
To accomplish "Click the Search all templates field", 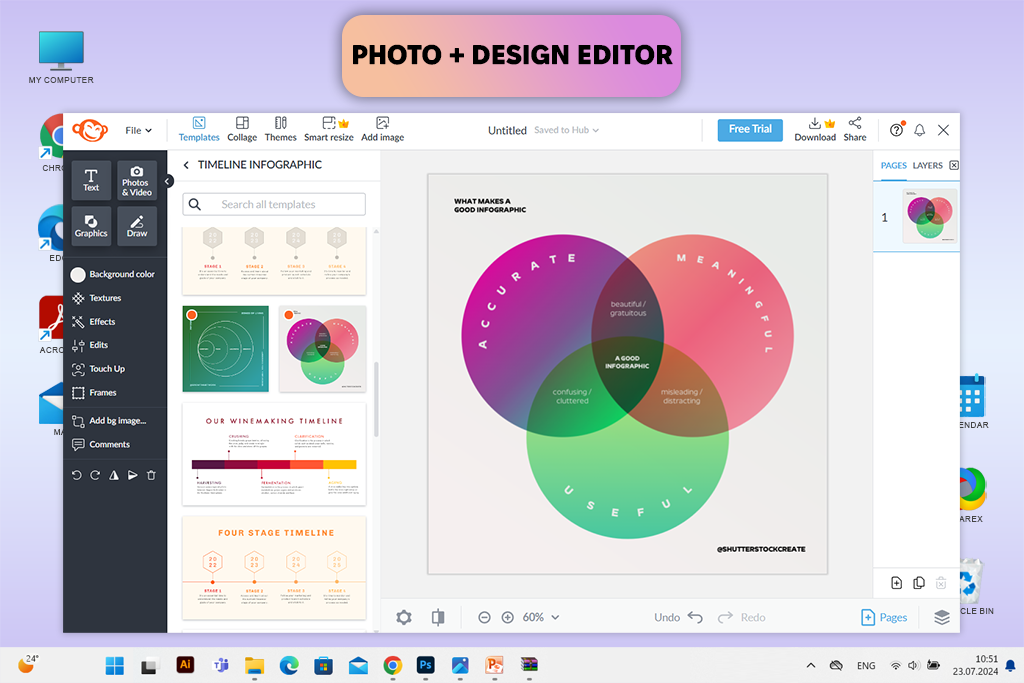I will click(x=274, y=204).
